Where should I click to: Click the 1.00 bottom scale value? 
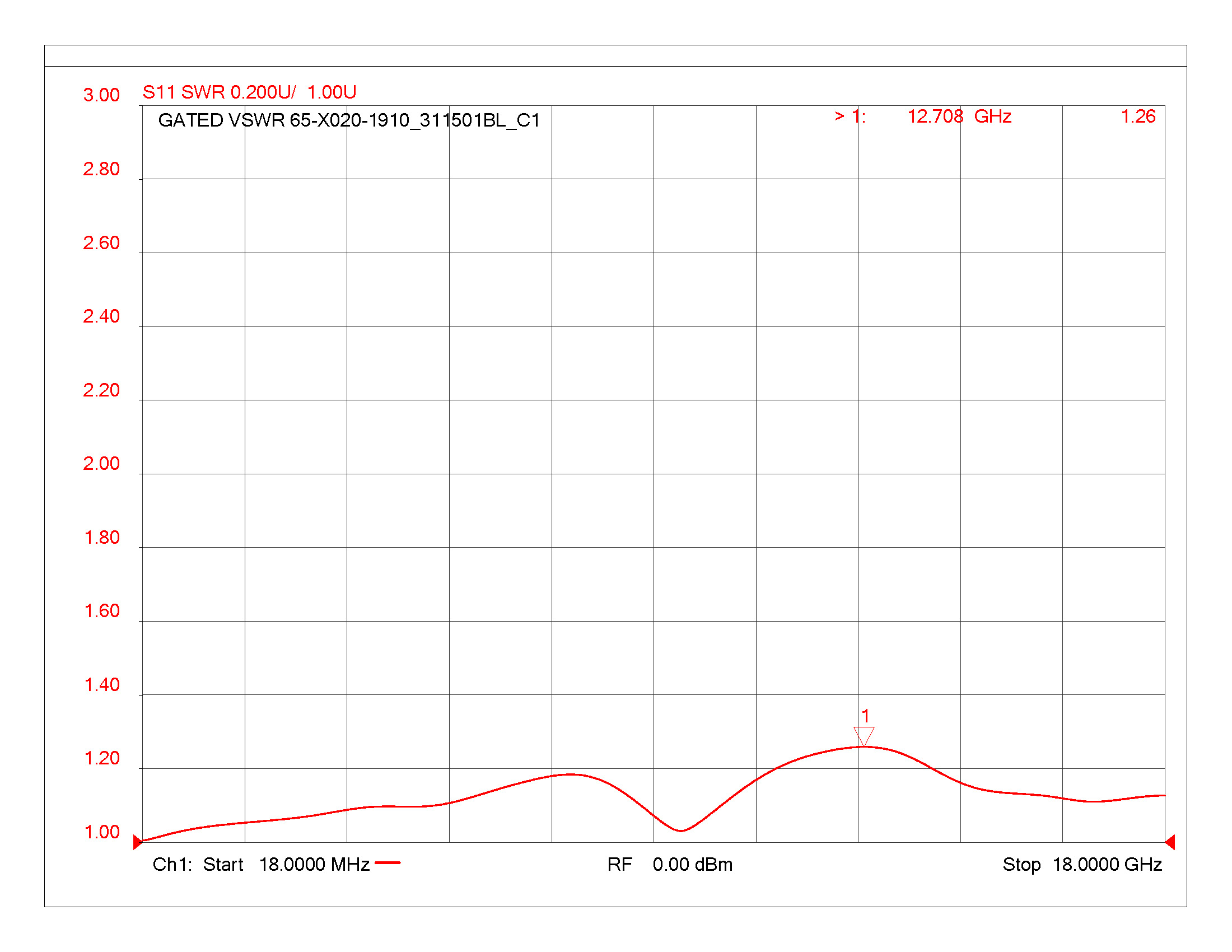101,832
